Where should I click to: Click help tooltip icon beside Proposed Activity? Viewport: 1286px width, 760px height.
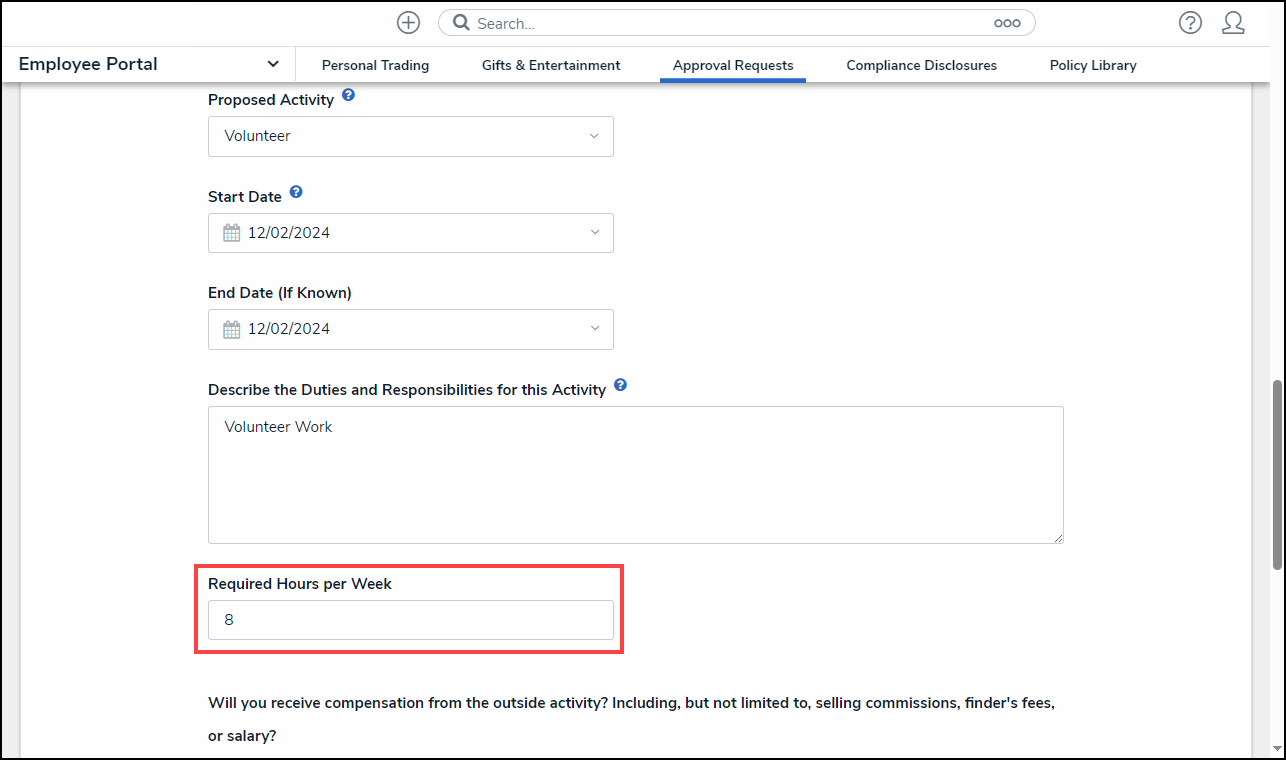[x=348, y=96]
